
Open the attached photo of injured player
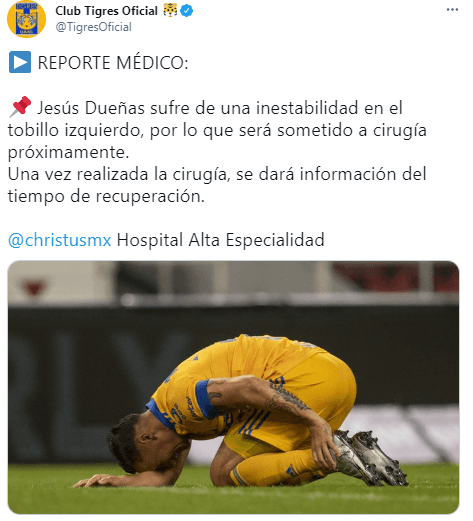tap(233, 387)
